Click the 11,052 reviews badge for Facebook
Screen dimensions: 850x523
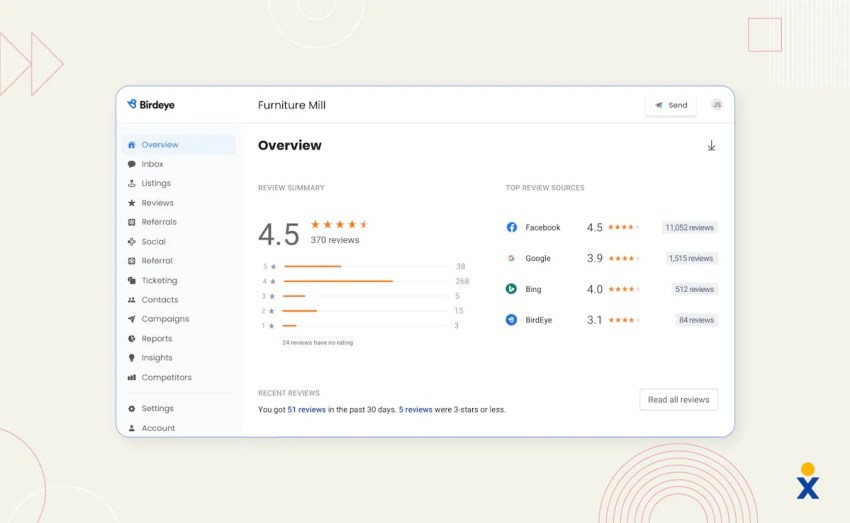(x=690, y=228)
